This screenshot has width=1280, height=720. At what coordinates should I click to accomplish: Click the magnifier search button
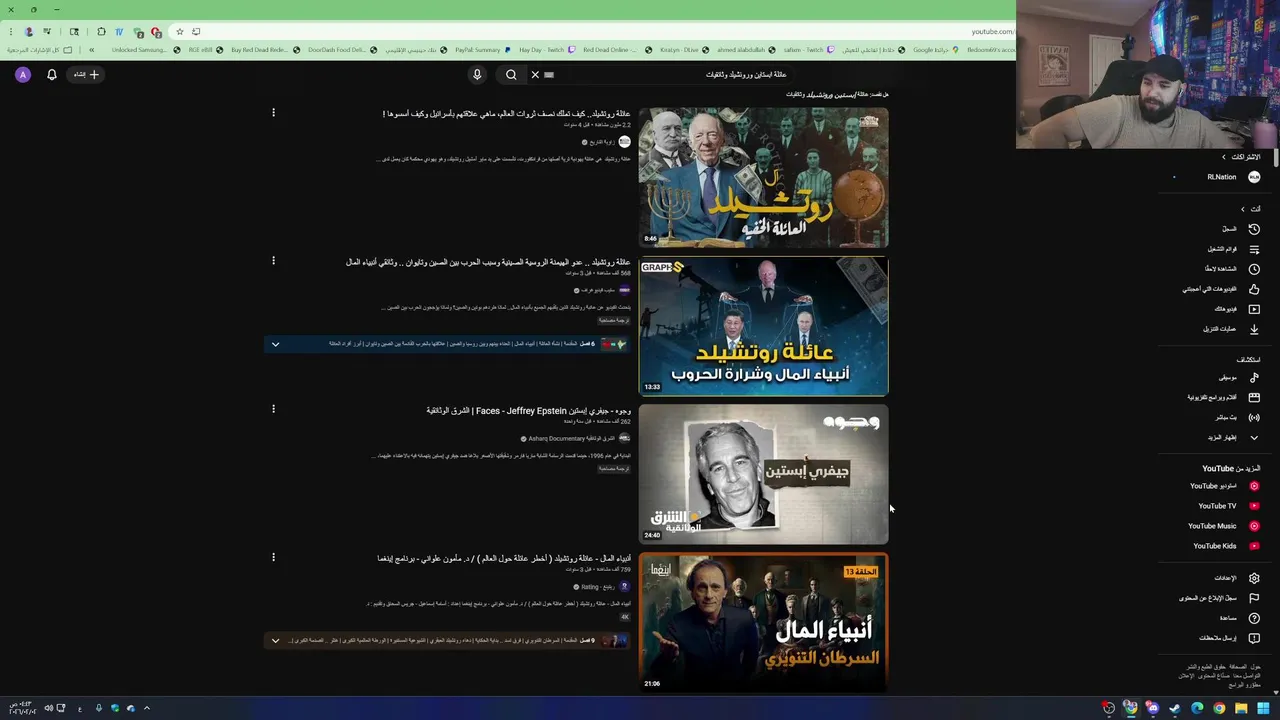[511, 75]
